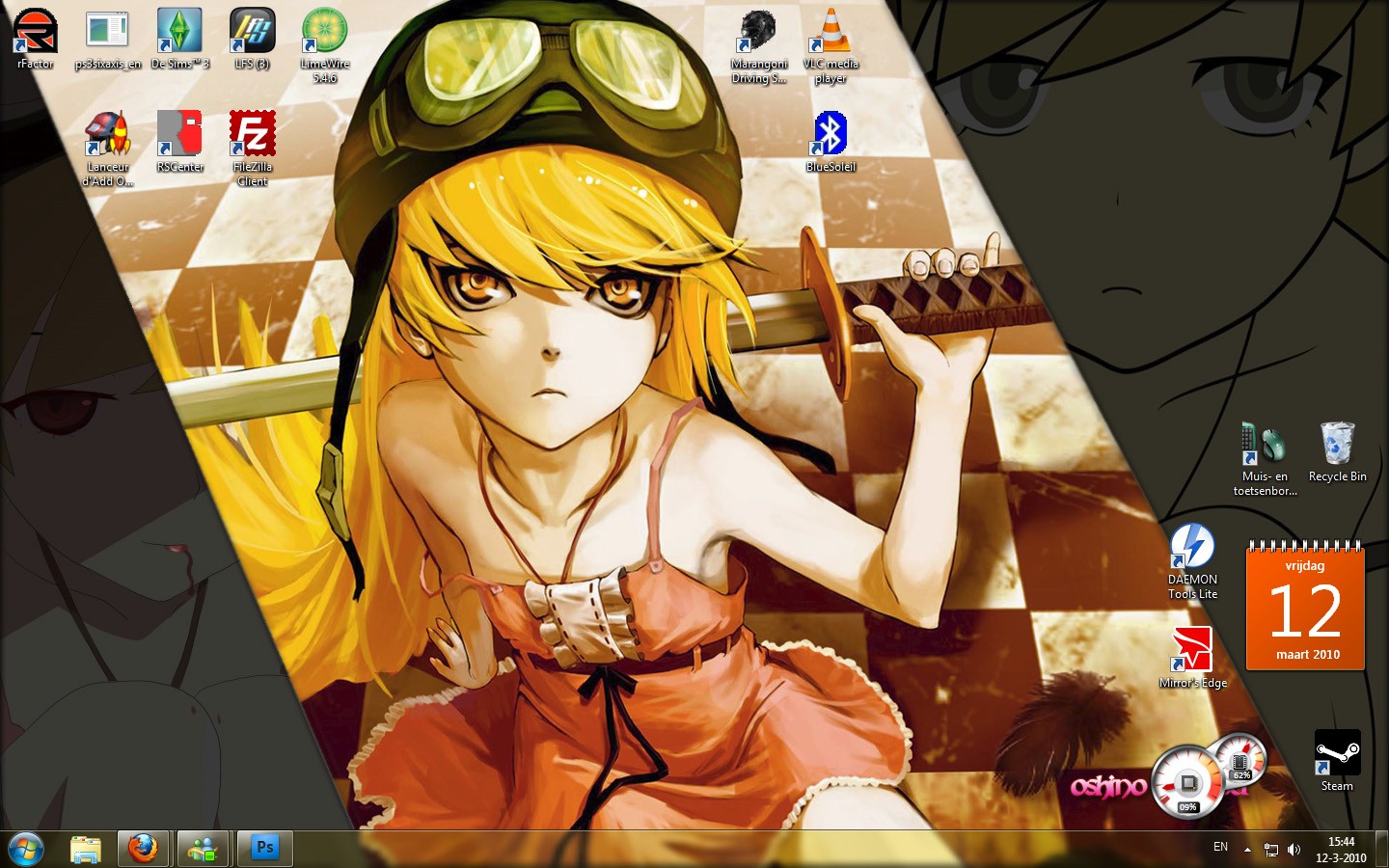Click the BlueSoleil Bluetooth icon
The width and height of the screenshot is (1389, 868).
point(831,133)
